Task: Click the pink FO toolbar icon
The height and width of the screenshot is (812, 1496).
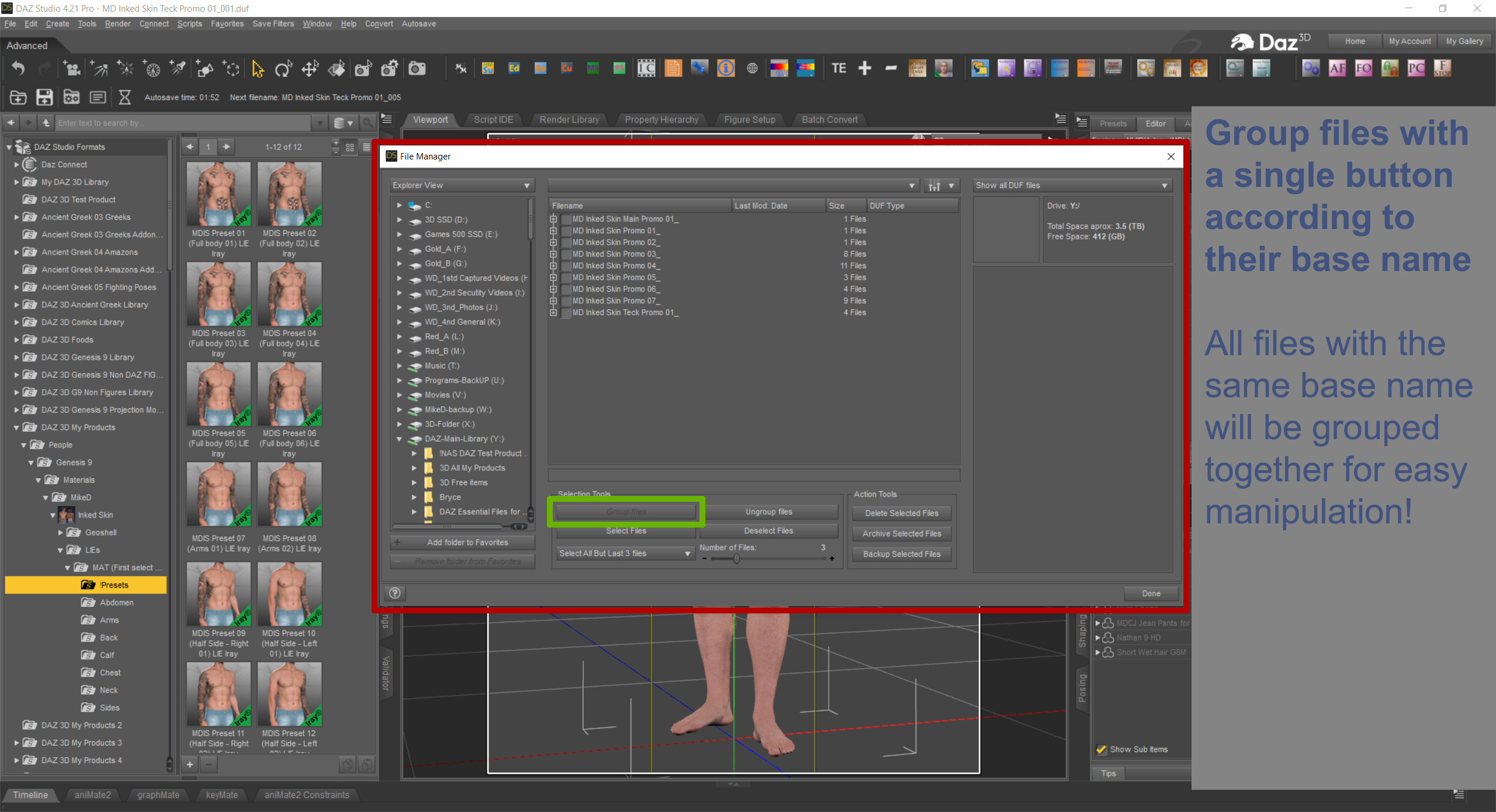Action: (1363, 68)
